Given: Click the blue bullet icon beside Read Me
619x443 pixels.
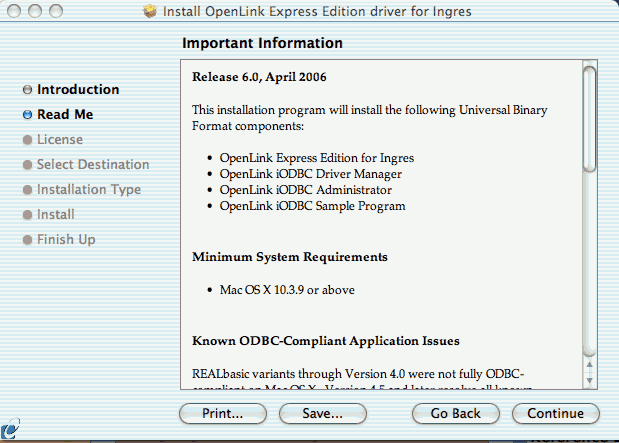Looking at the screenshot, I should point(27,115).
